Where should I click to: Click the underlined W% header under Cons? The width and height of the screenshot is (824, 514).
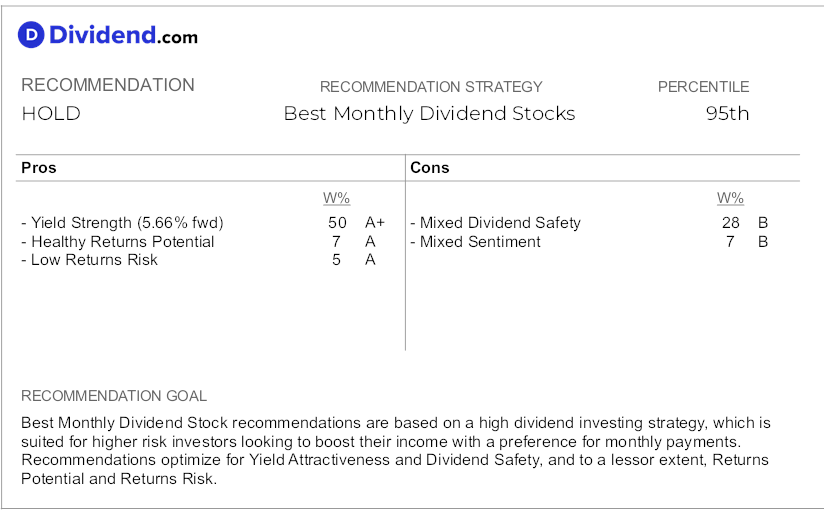tap(730, 198)
